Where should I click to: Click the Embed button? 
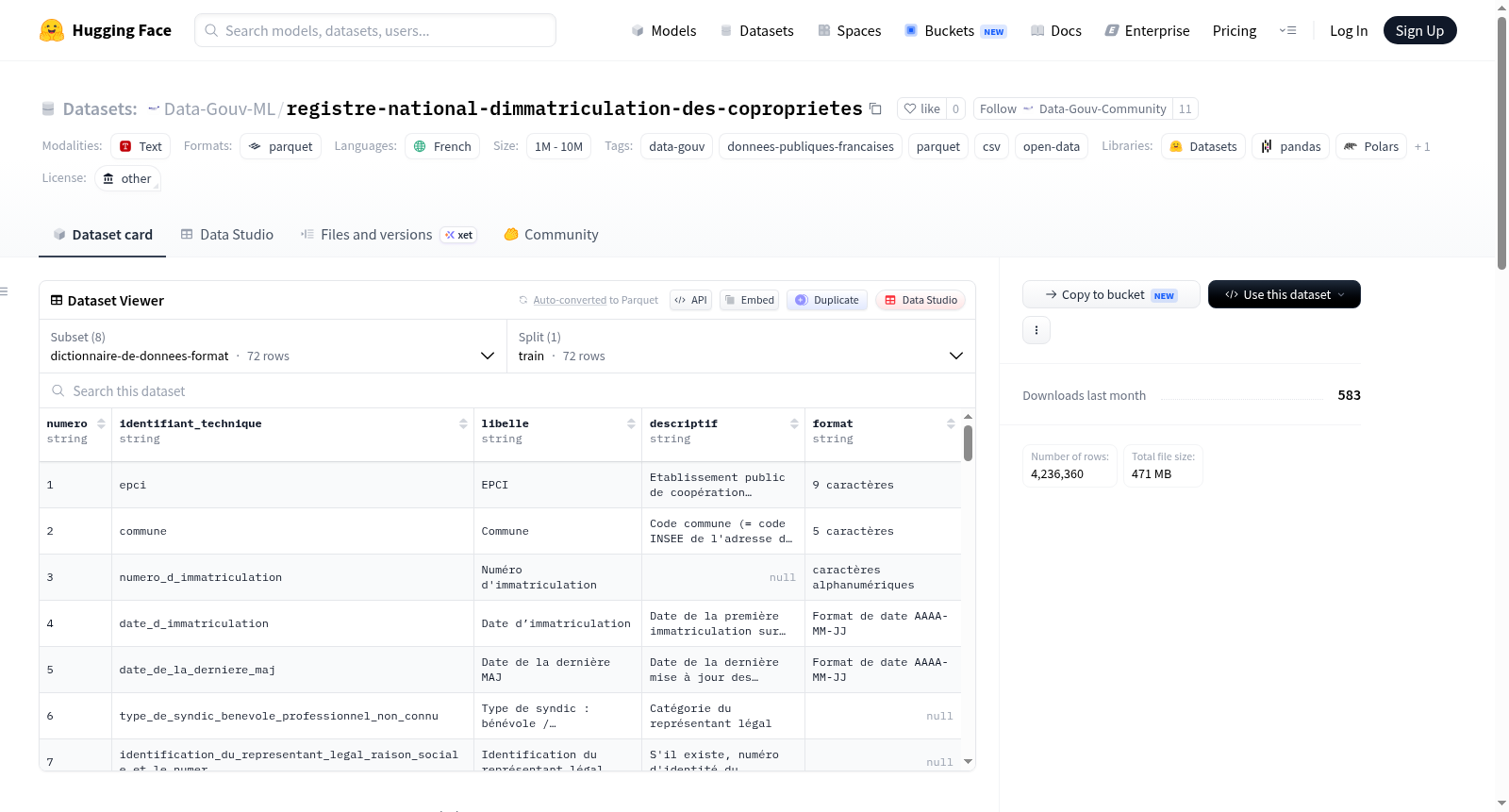tap(749, 300)
